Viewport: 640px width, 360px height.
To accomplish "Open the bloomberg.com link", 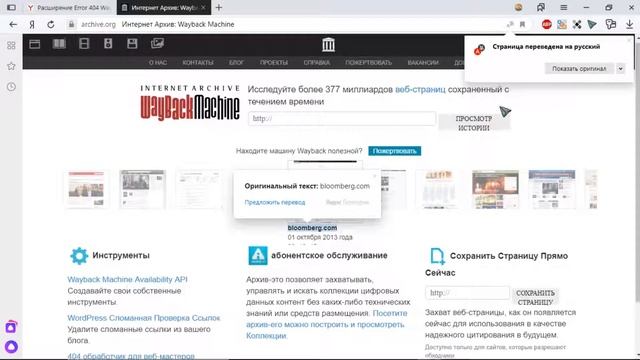I will 312,228.
